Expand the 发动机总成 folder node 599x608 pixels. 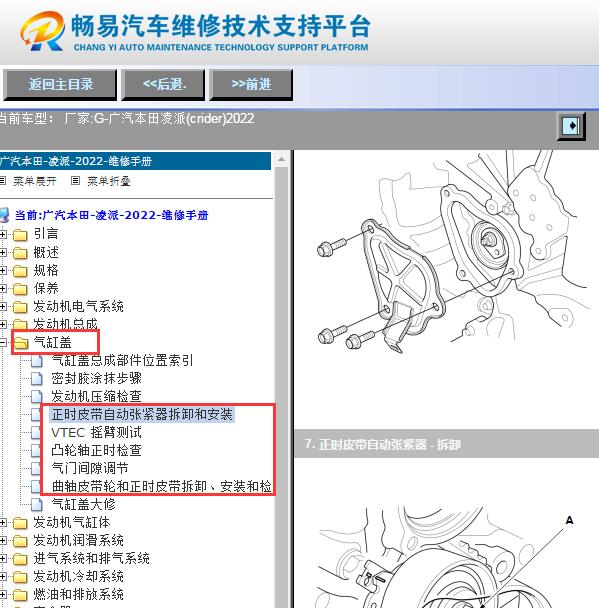[x=3, y=324]
